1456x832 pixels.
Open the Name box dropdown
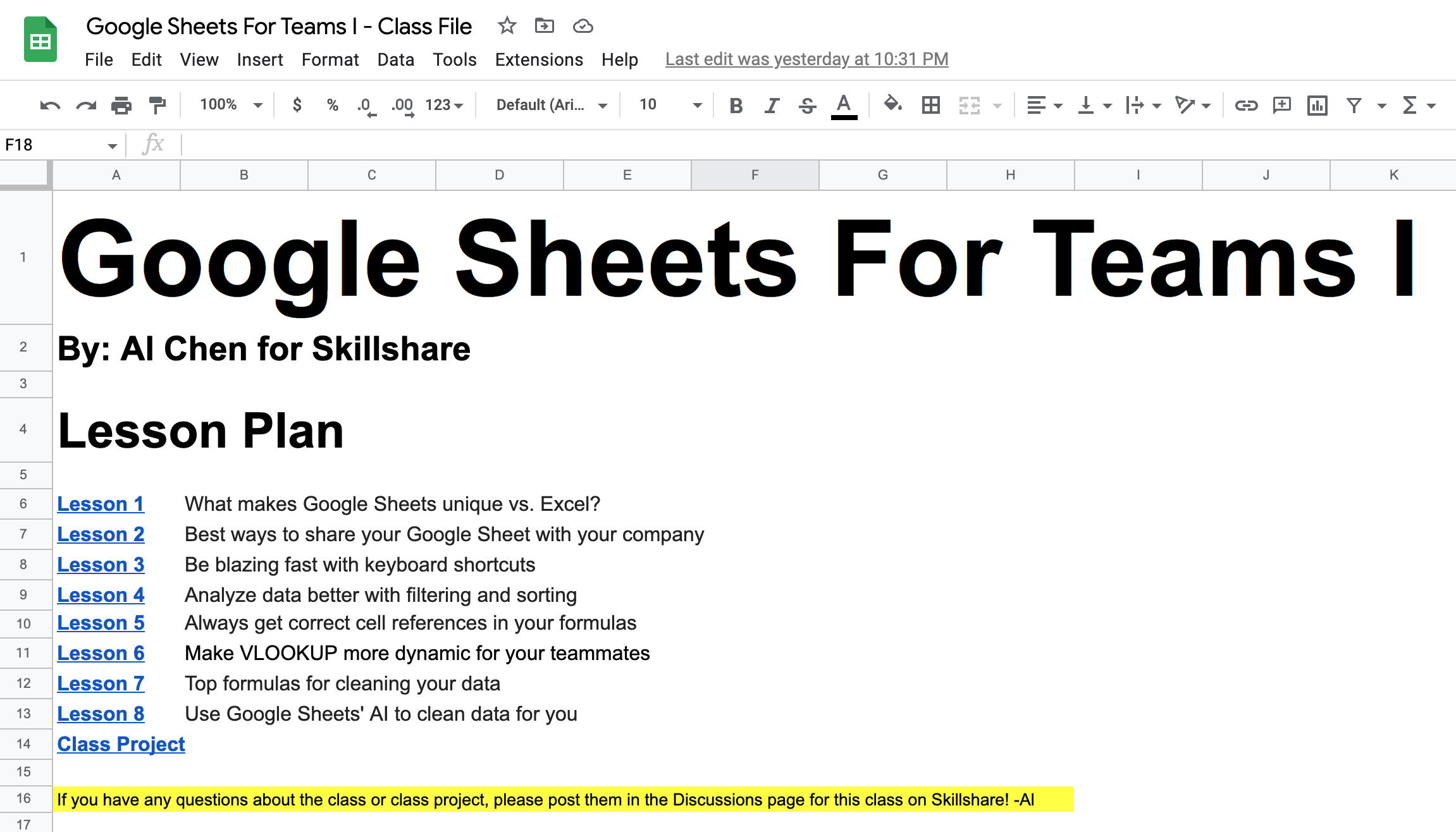[x=112, y=146]
